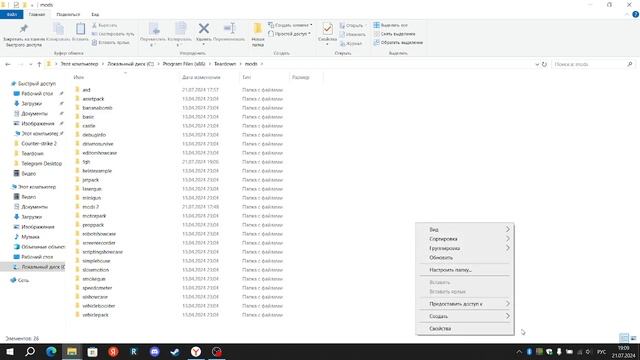Select Telegram Desktop in the sidebar
The image size is (640, 360).
tap(42, 164)
